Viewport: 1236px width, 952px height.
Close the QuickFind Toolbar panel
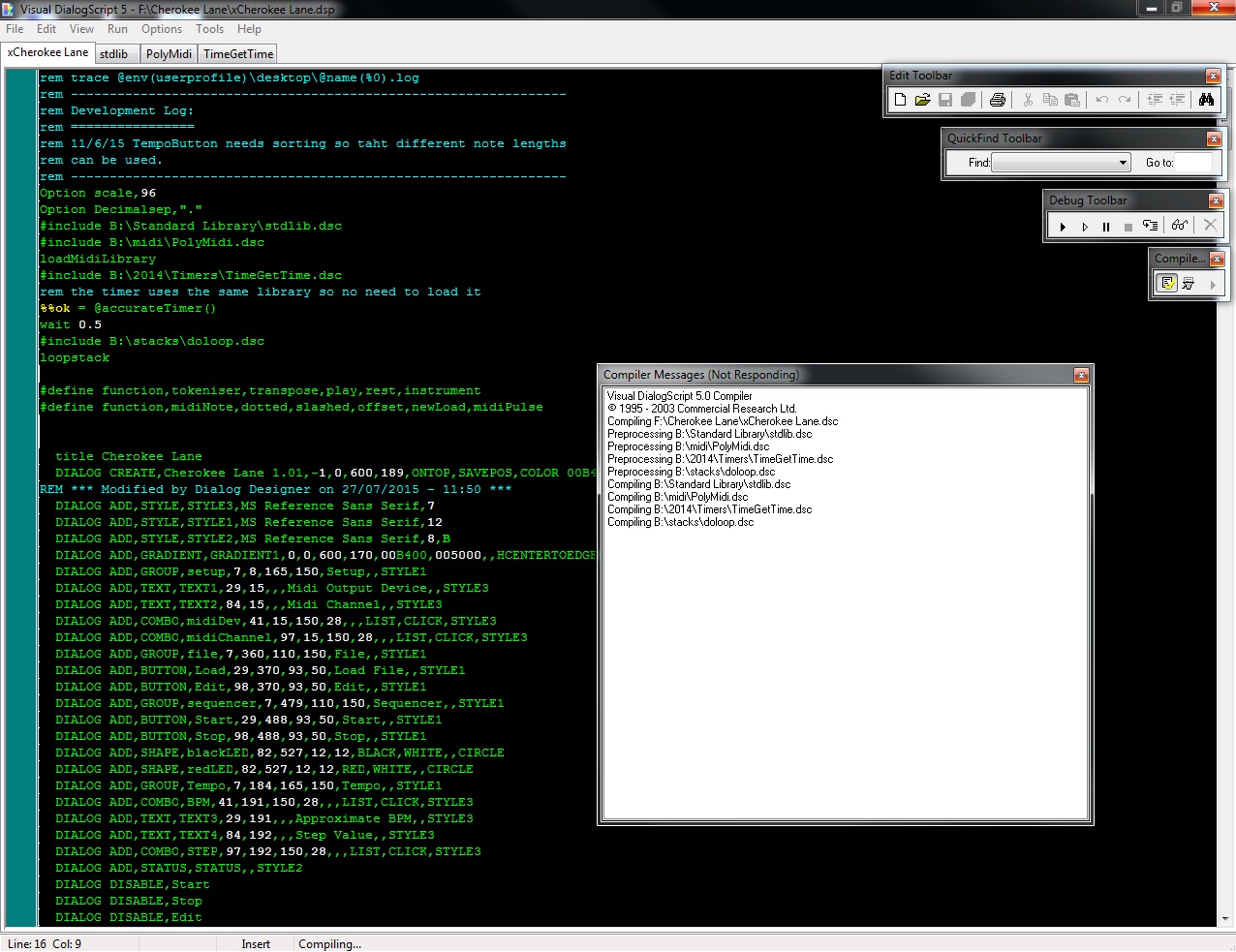[1214, 139]
